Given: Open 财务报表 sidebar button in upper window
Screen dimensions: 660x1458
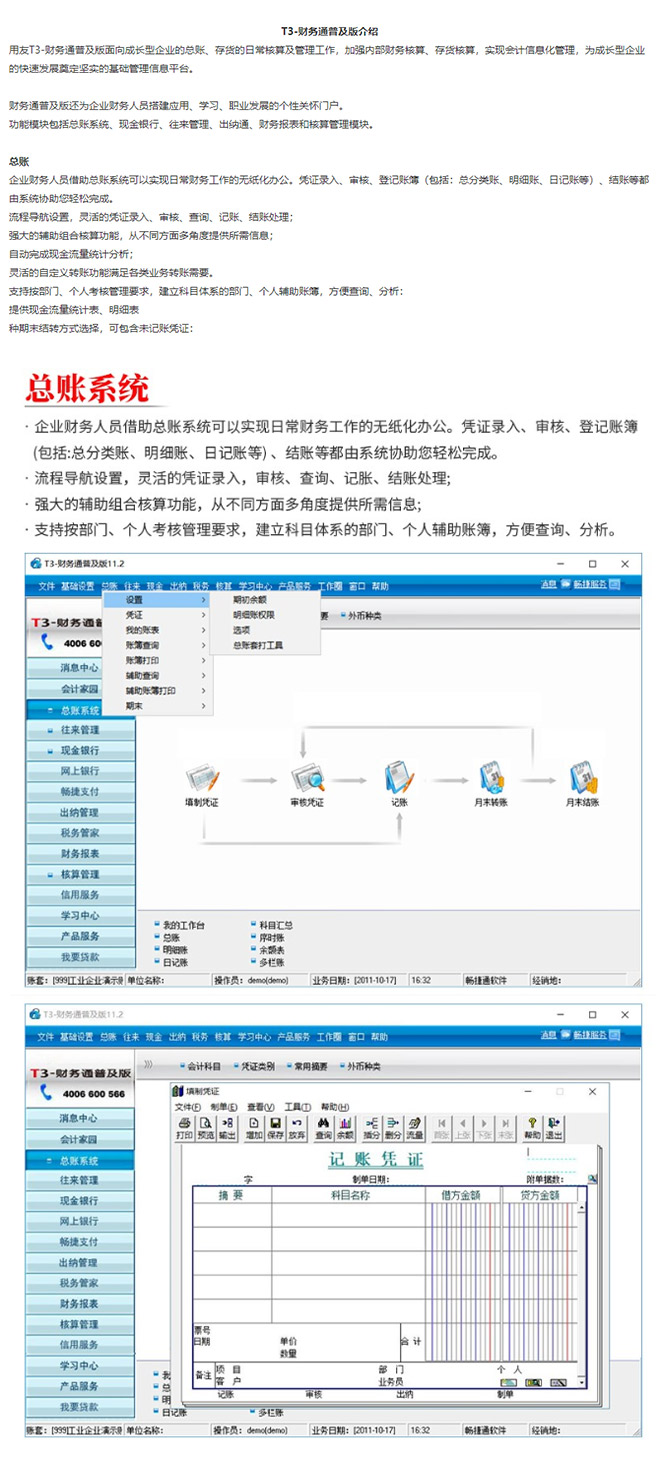Looking at the screenshot, I should click(x=79, y=853).
